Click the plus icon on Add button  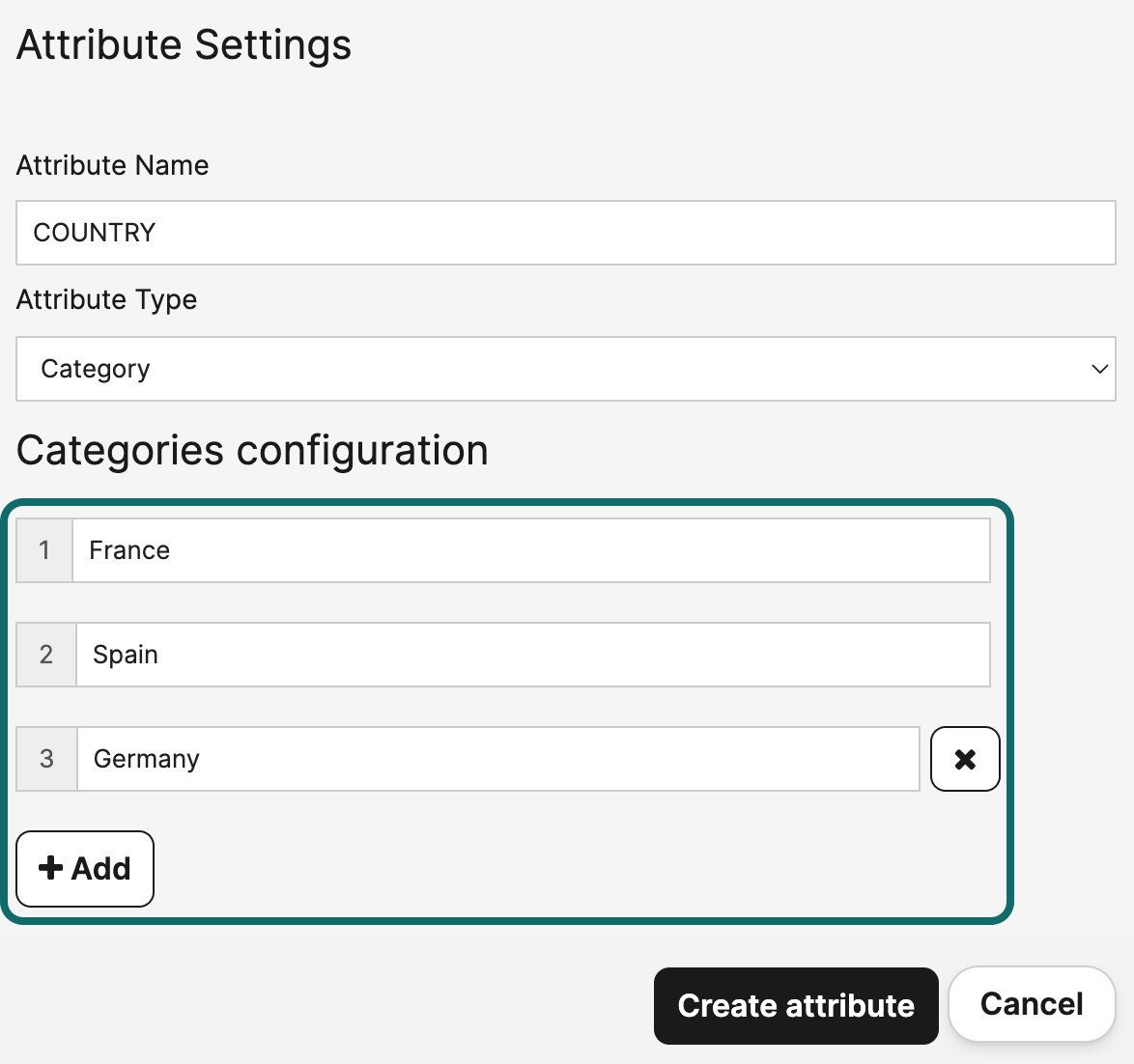[51, 868]
